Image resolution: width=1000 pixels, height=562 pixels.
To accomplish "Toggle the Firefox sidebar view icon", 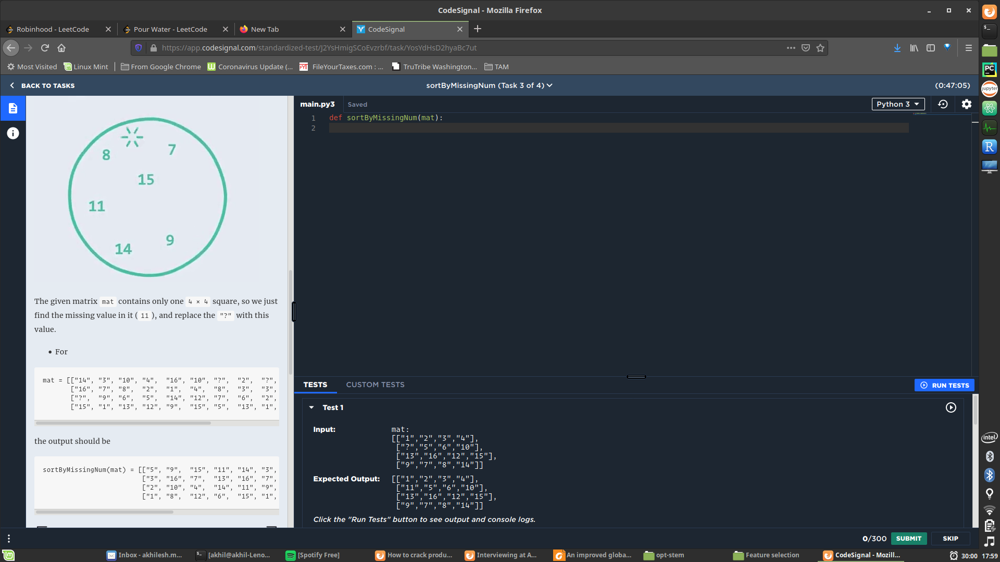I will [x=930, y=48].
